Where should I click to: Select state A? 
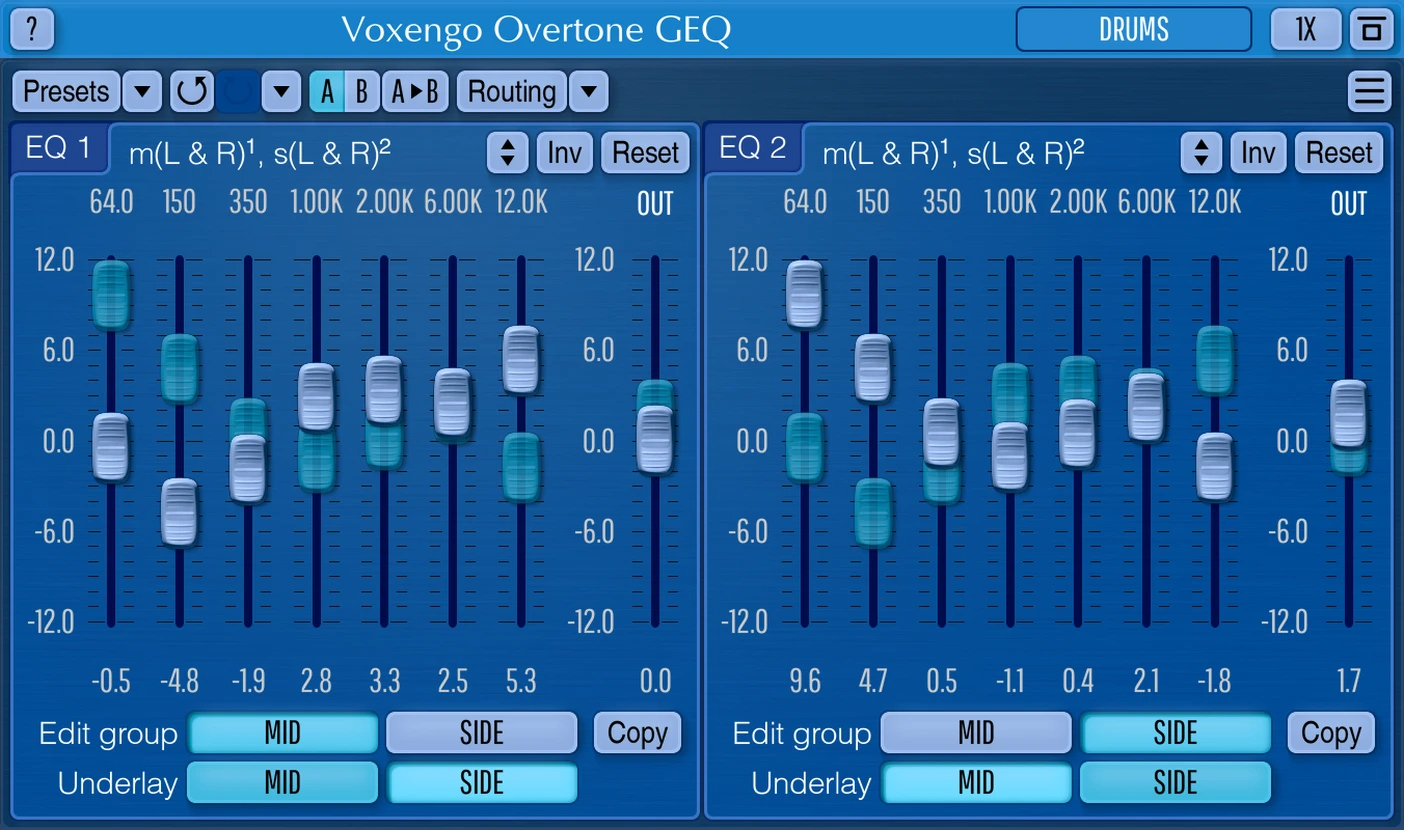327,92
